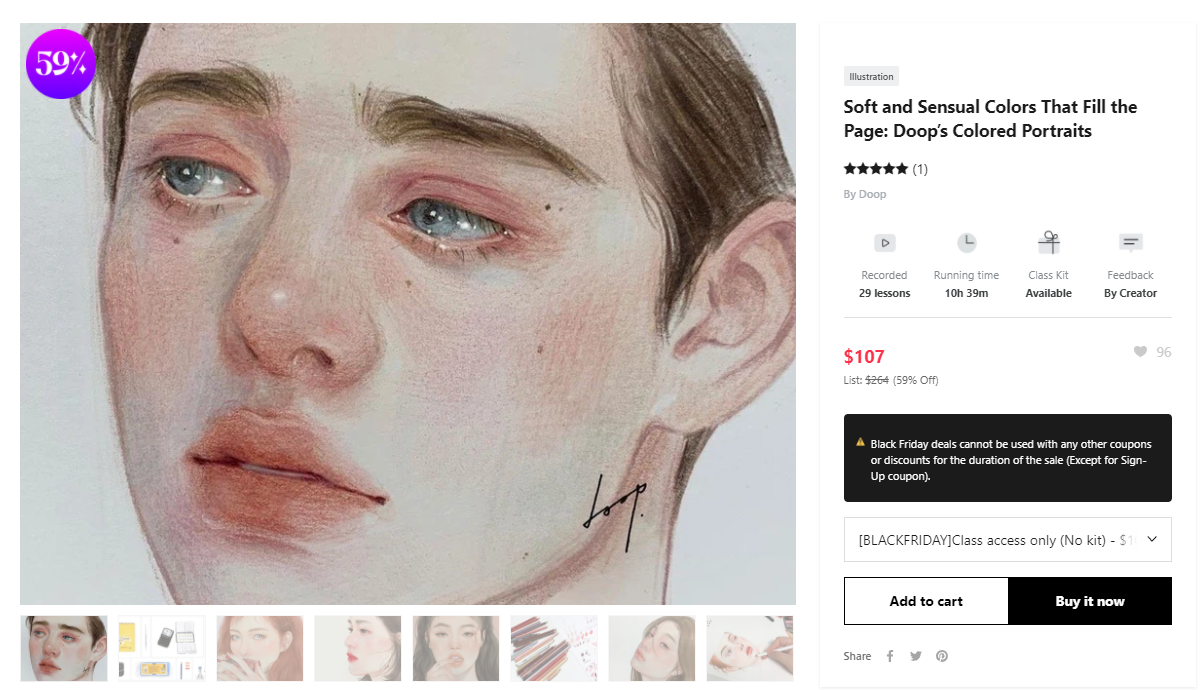Share this class on Pinterest
Image resolution: width=1201 pixels, height=690 pixels.
942,656
